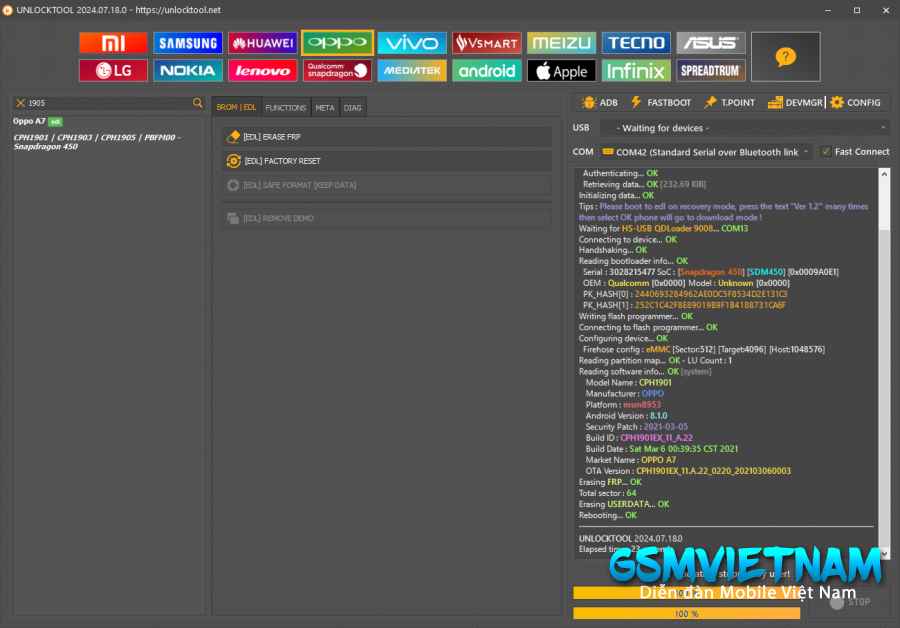
Task: Select the Oppo brand logo
Action: point(338,43)
